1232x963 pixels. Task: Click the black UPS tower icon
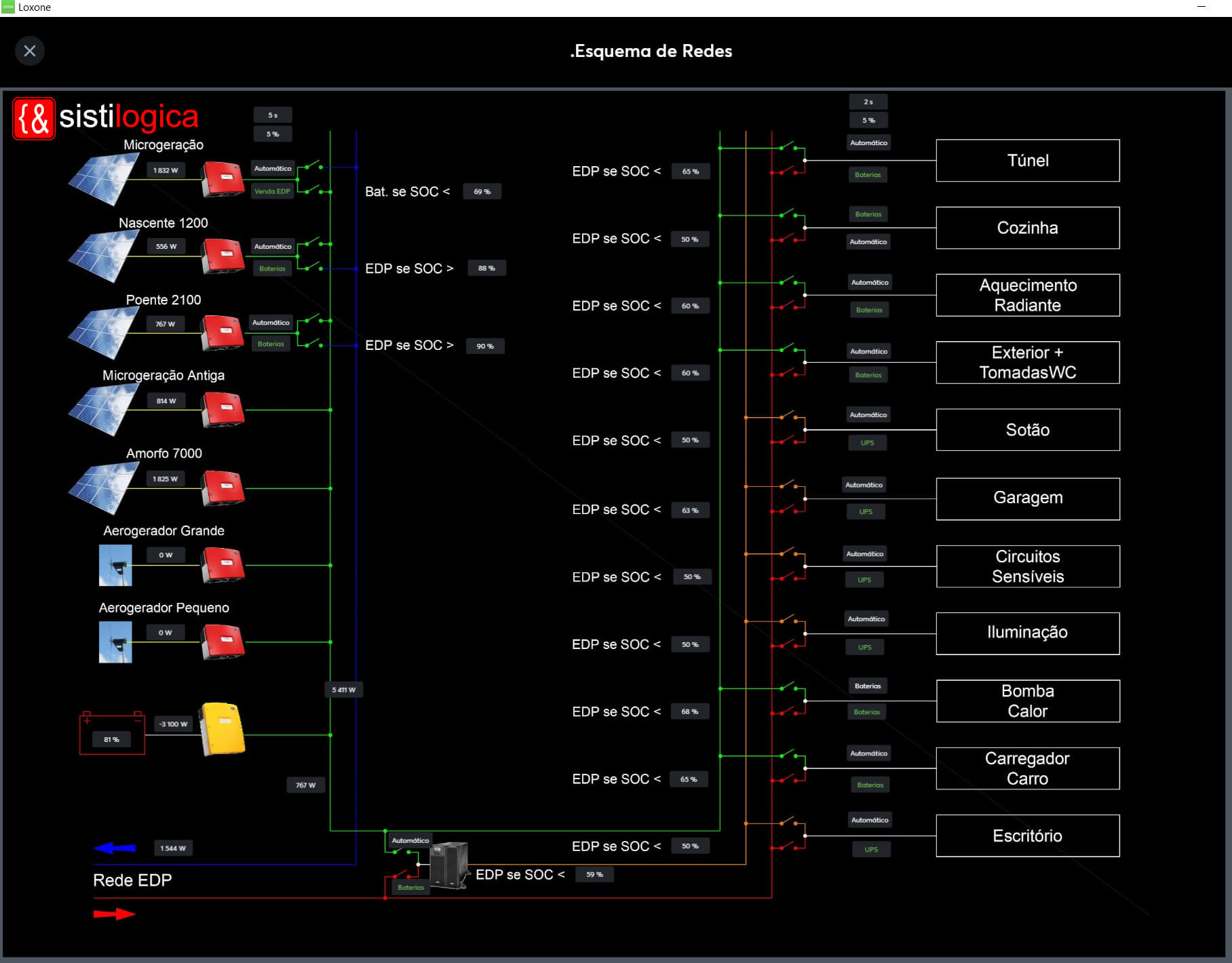tap(449, 865)
